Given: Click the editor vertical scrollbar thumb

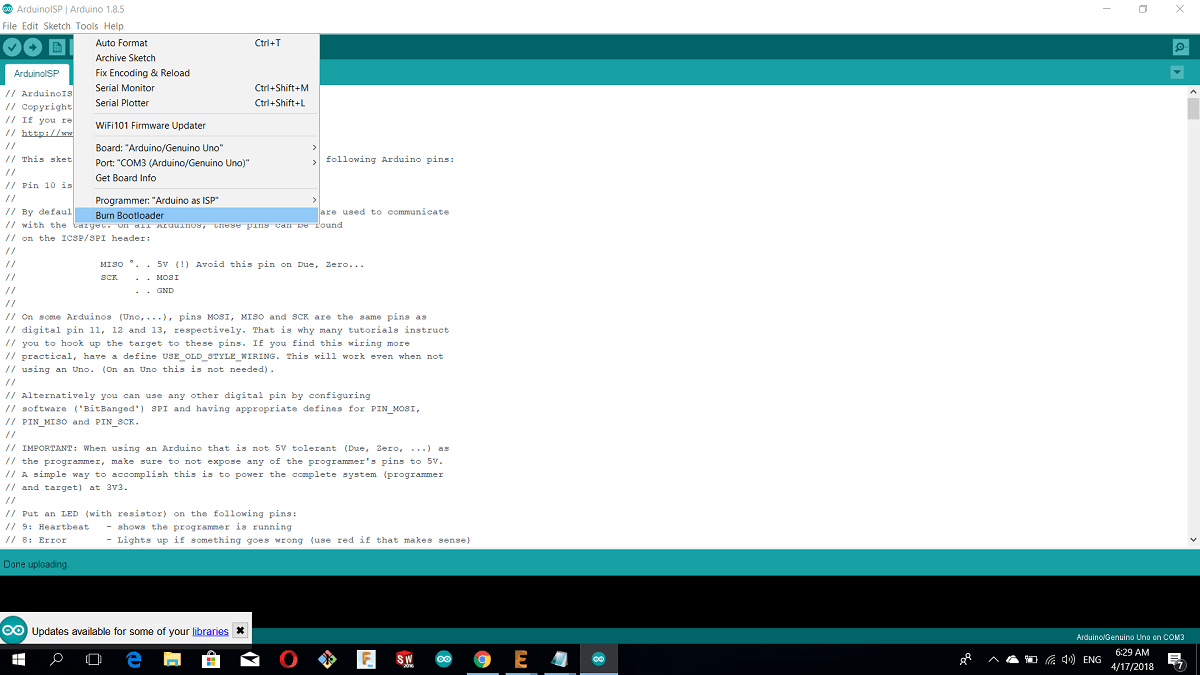Looking at the screenshot, I should click(1193, 109).
